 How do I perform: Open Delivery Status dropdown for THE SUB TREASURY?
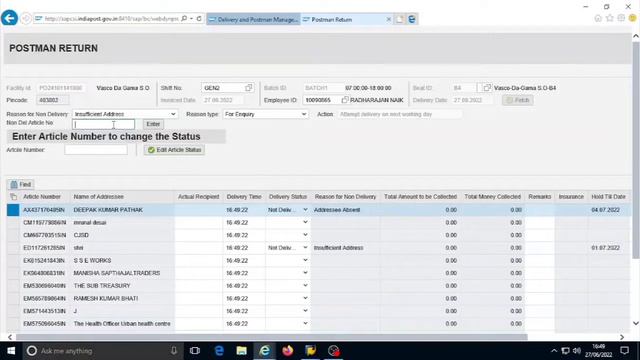305,286
